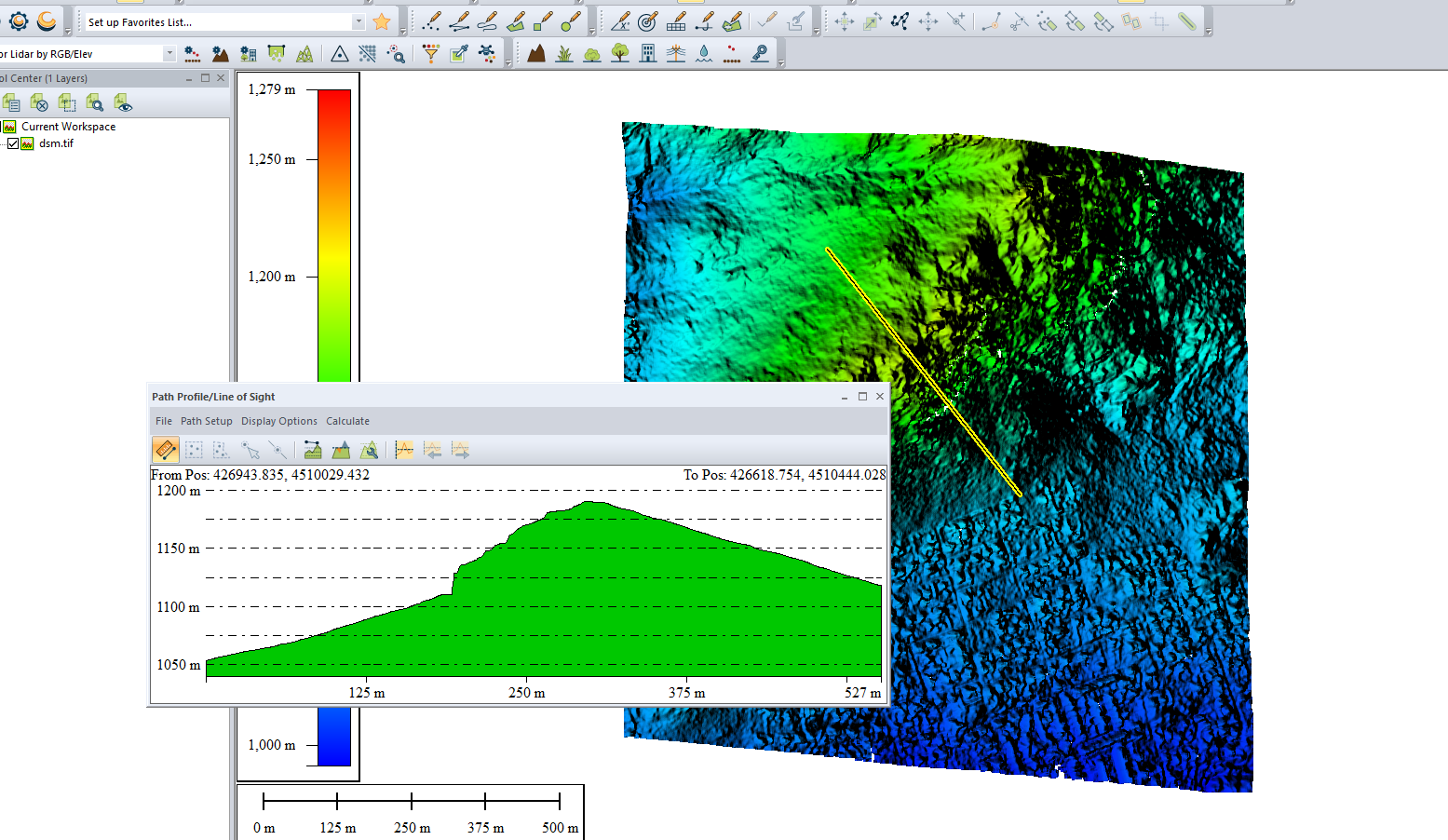Viewport: 1448px width, 840px height.
Task: Maximize the Control Center panel
Action: (206, 78)
